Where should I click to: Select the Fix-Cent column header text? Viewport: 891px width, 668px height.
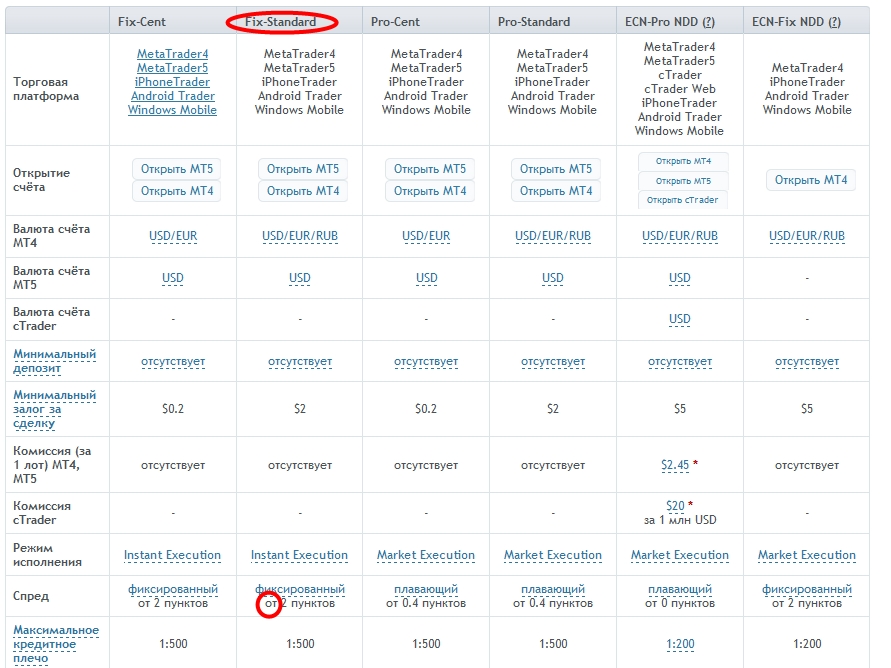[x=142, y=22]
